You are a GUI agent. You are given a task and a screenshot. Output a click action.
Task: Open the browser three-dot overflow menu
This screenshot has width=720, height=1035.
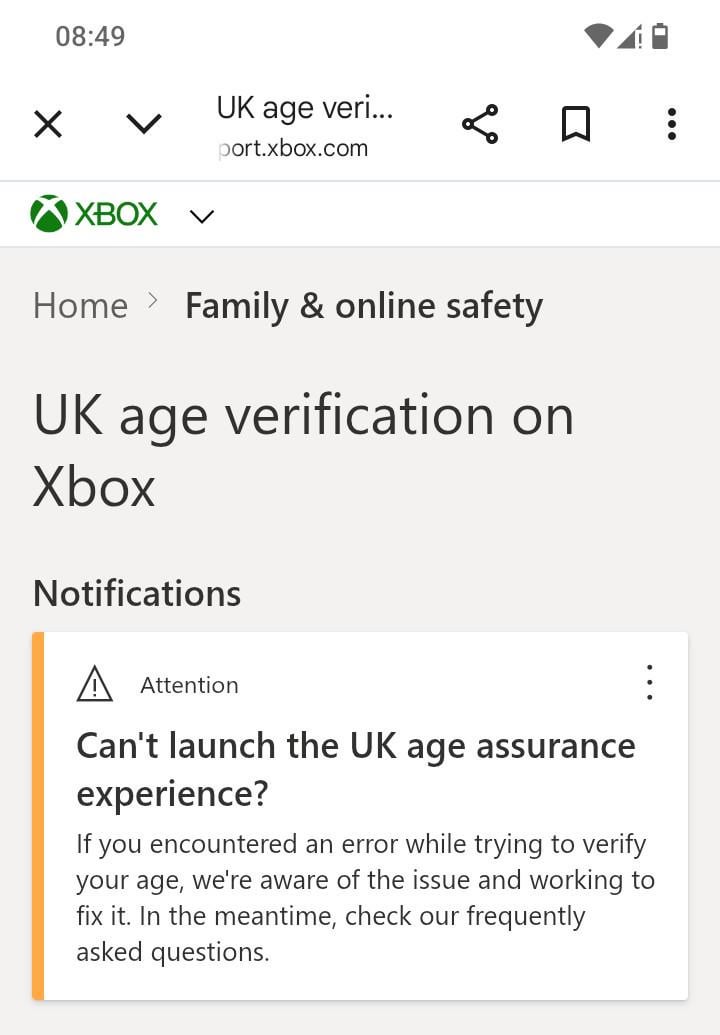672,125
